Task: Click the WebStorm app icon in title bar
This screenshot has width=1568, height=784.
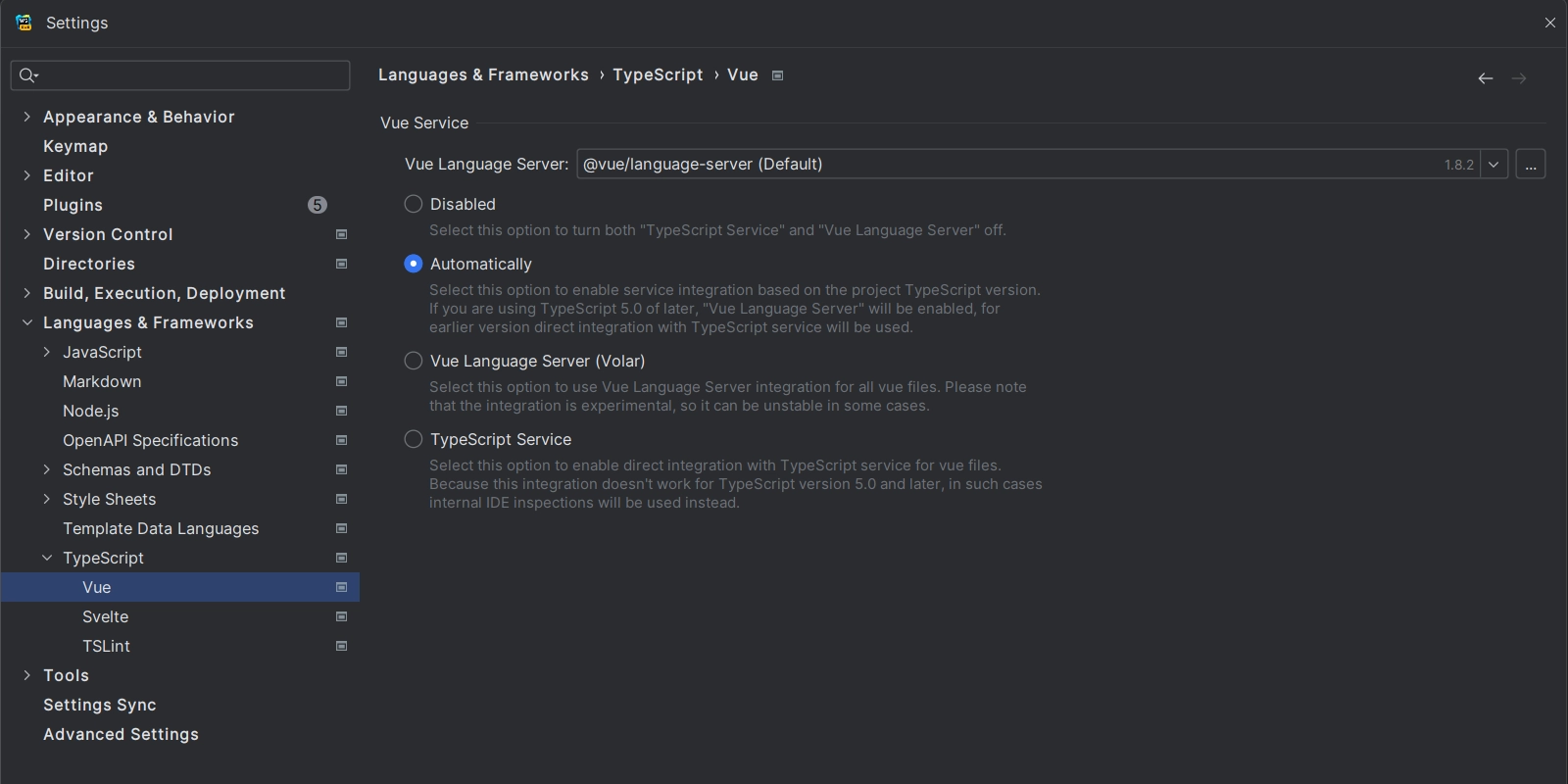Action: pyautogui.click(x=24, y=23)
